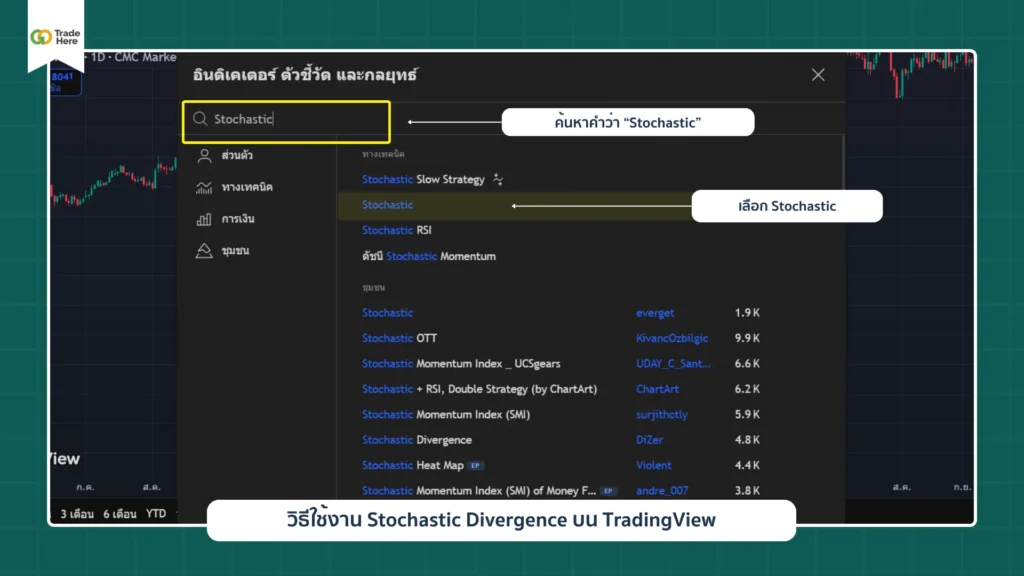Click the EP badge on Heat Map
Viewport: 1024px width, 576px height.
coord(475,466)
